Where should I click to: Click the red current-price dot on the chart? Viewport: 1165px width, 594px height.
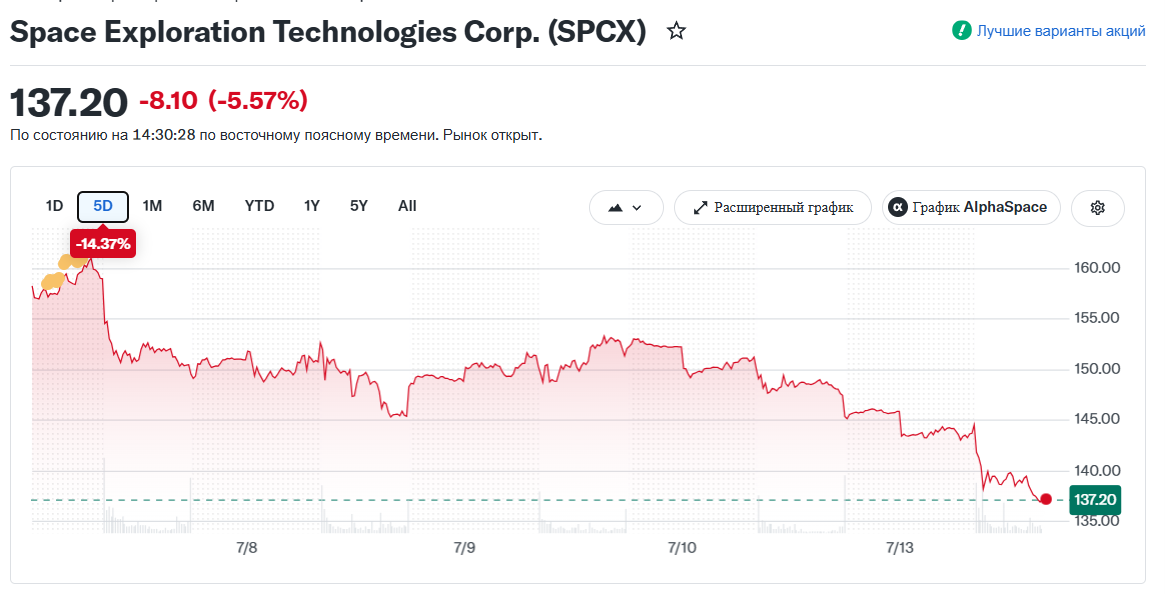click(x=1046, y=499)
